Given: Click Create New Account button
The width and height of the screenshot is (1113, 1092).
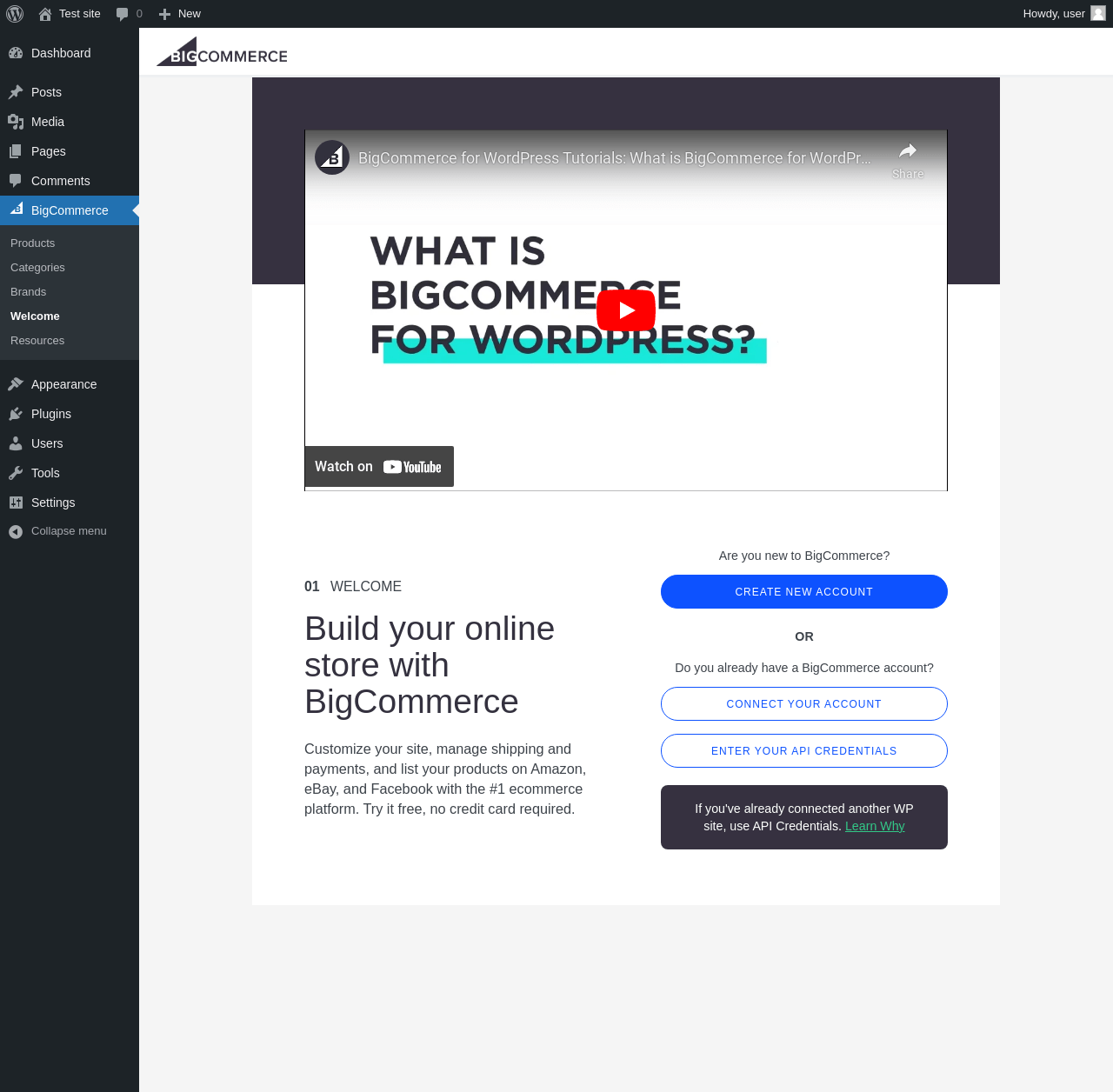Looking at the screenshot, I should pyautogui.click(x=804, y=592).
